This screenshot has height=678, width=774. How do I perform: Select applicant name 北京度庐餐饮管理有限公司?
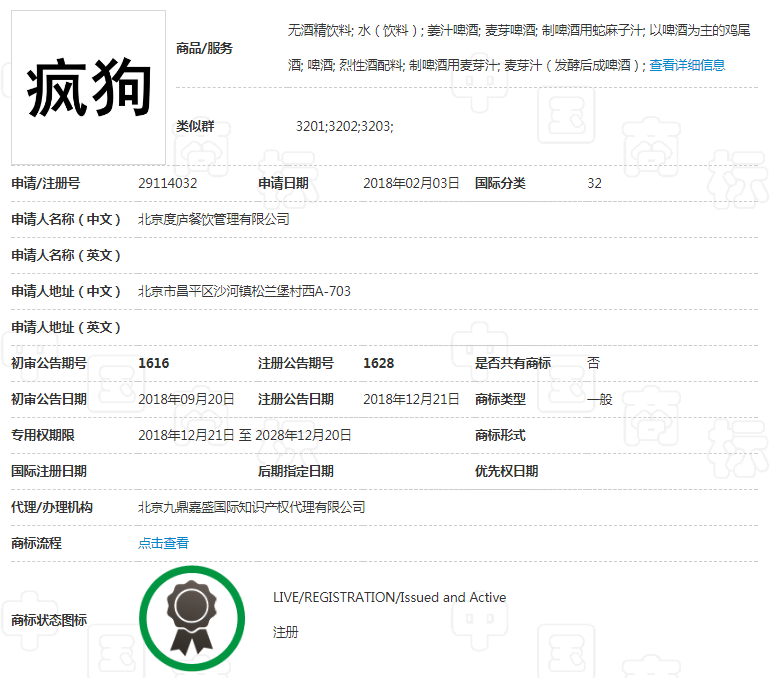213,219
